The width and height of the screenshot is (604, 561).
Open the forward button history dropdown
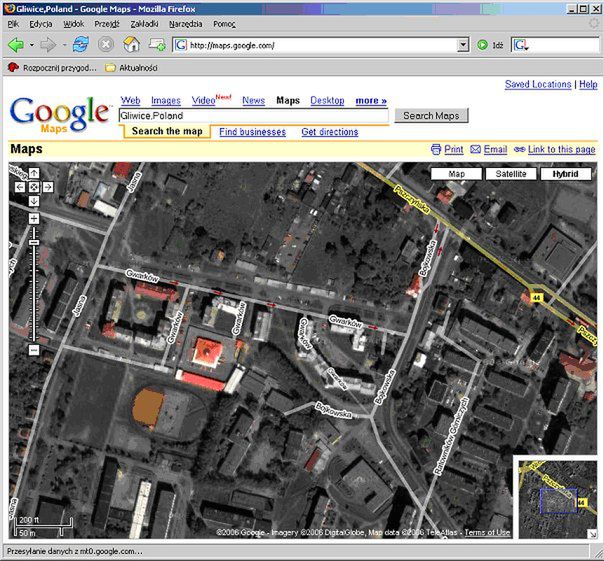(64, 45)
